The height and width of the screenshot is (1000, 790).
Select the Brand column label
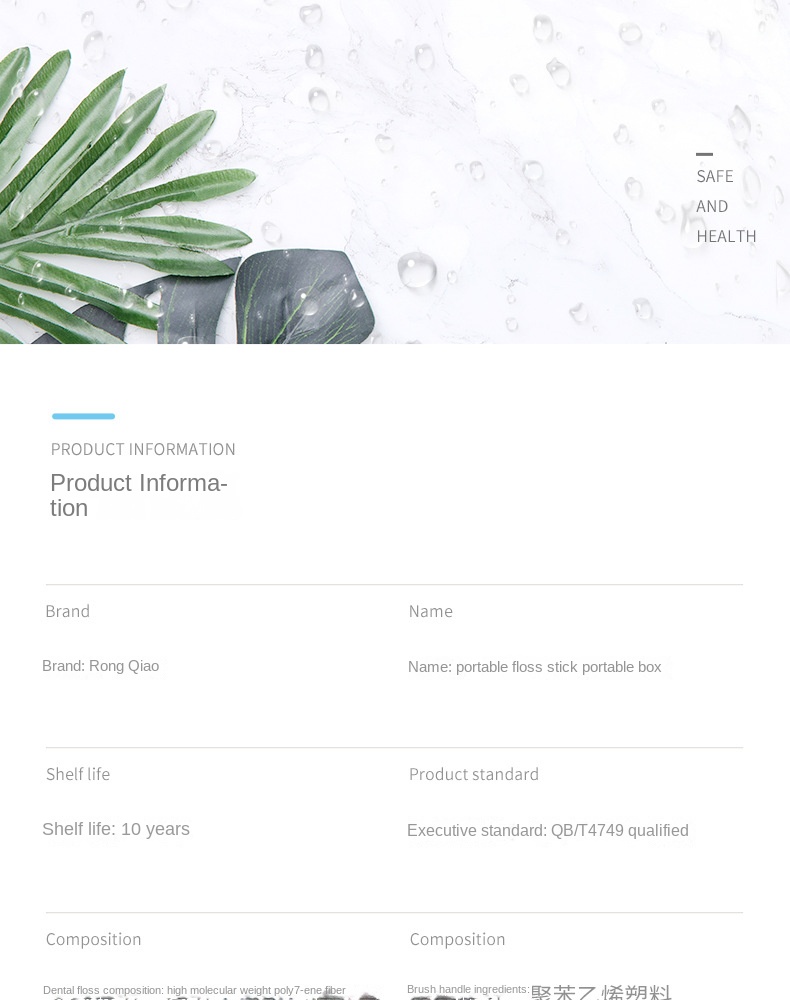tap(68, 612)
